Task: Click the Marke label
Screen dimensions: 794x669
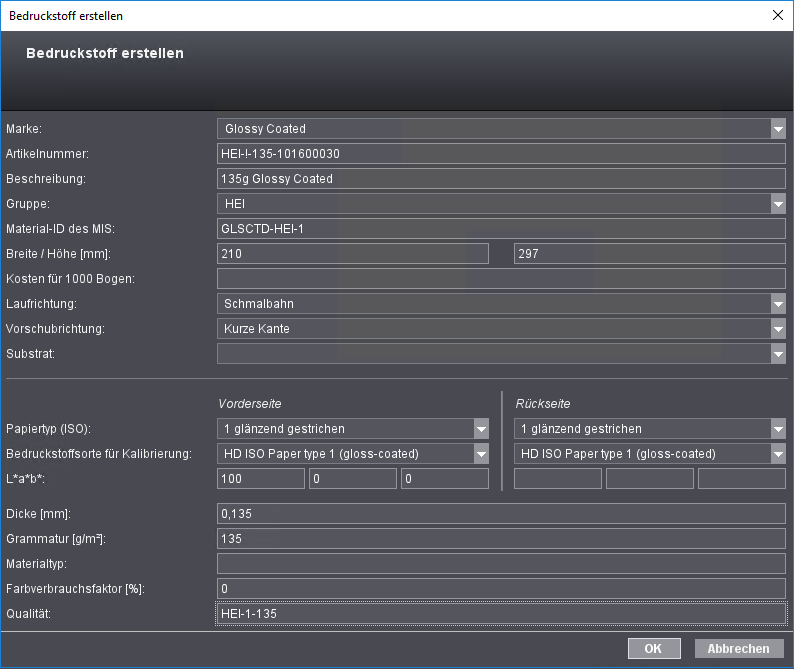Action: (x=24, y=129)
